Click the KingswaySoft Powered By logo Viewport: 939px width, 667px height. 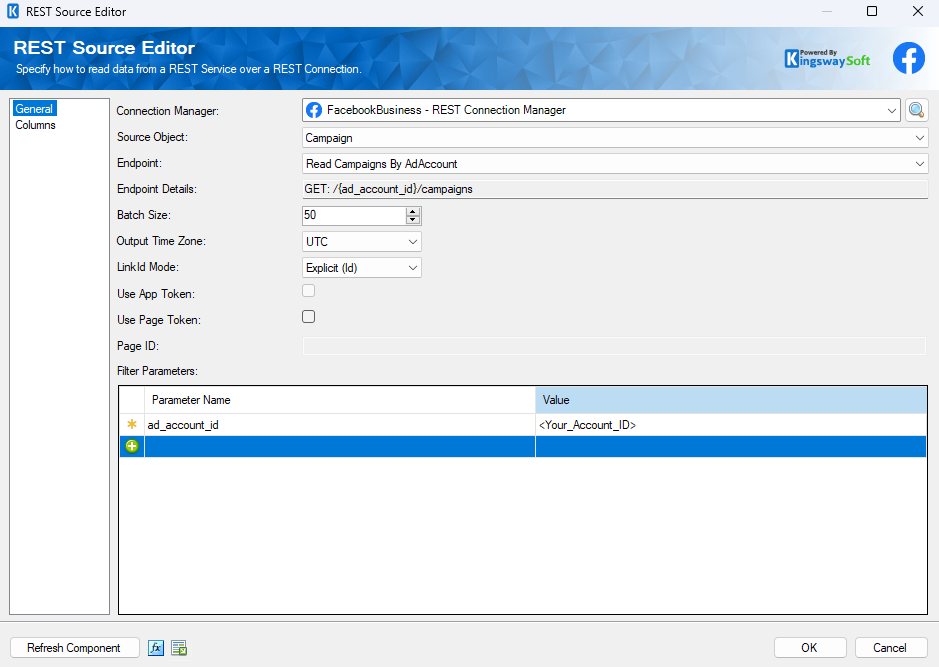(827, 58)
